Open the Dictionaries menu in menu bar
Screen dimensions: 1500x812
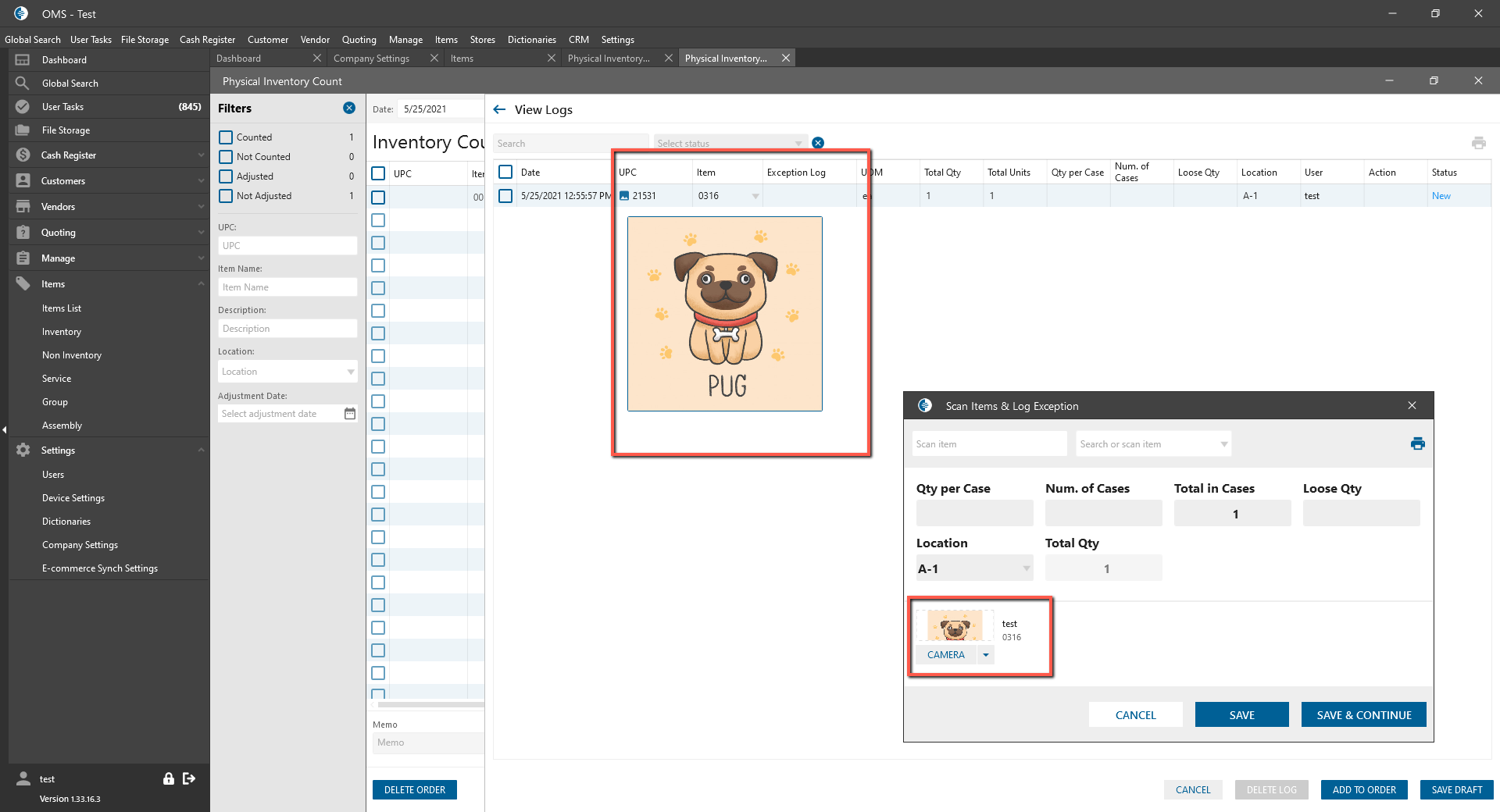tap(532, 40)
